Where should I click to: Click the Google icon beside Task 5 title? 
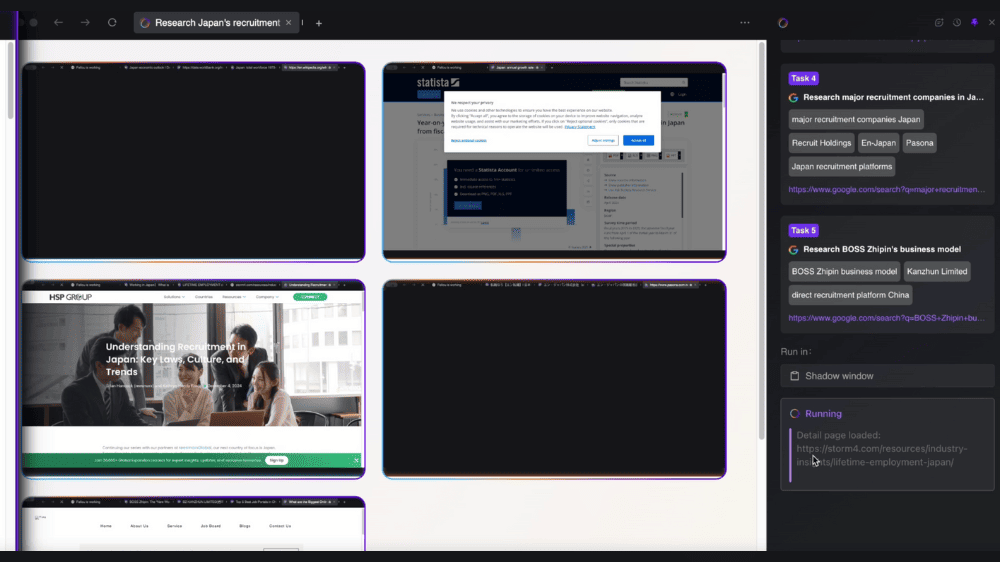click(x=793, y=249)
